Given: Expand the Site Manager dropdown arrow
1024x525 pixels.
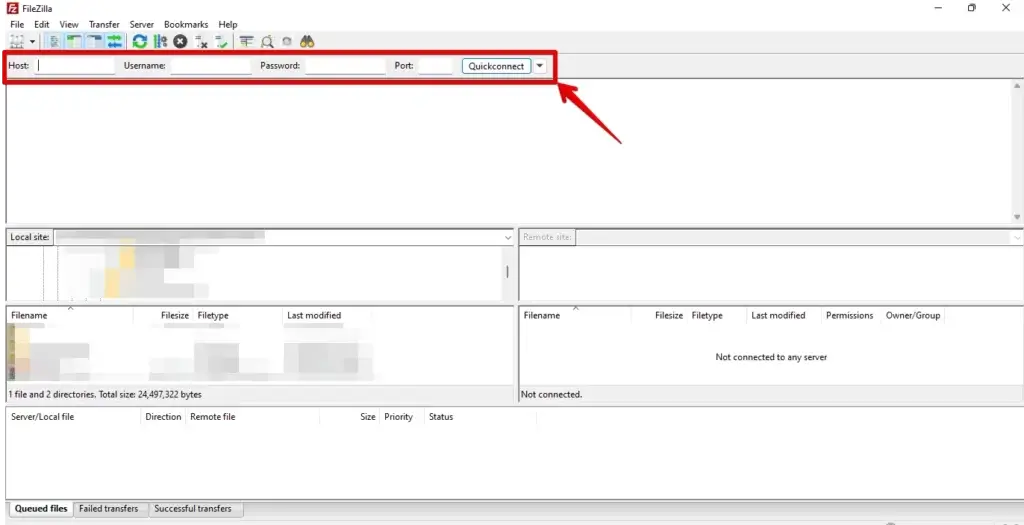Looking at the screenshot, I should 32,42.
